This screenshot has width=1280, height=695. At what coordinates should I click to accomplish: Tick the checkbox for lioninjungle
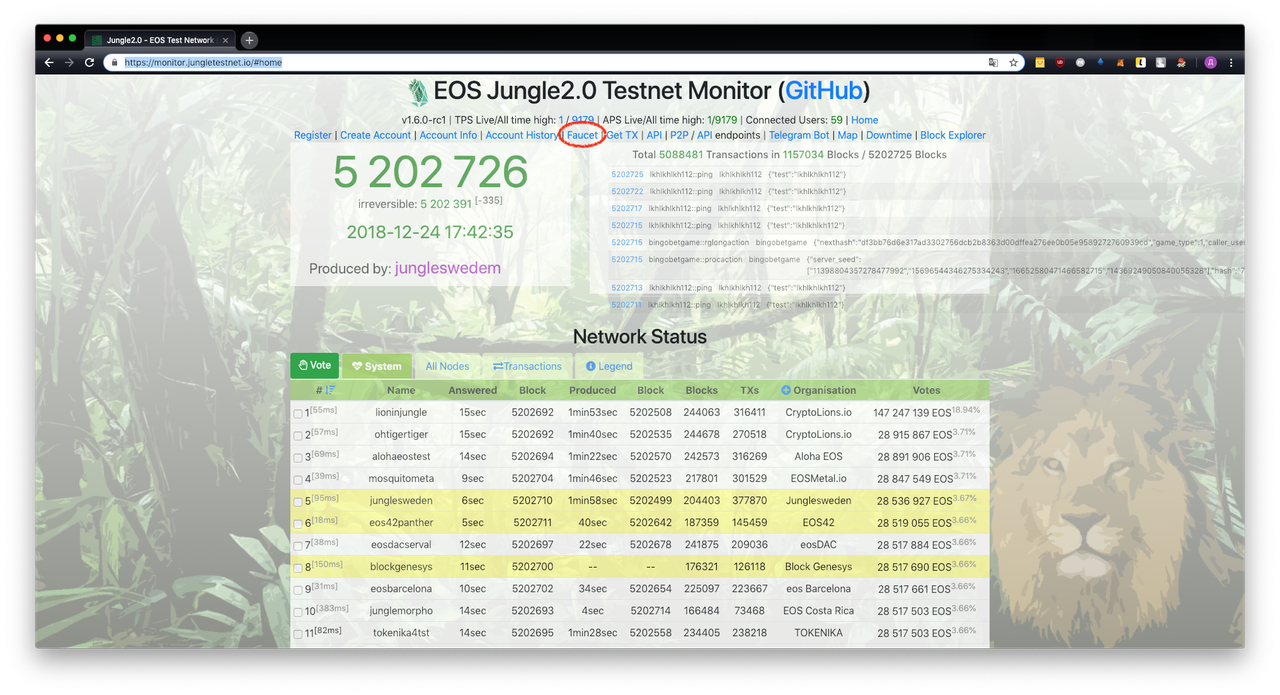point(298,414)
